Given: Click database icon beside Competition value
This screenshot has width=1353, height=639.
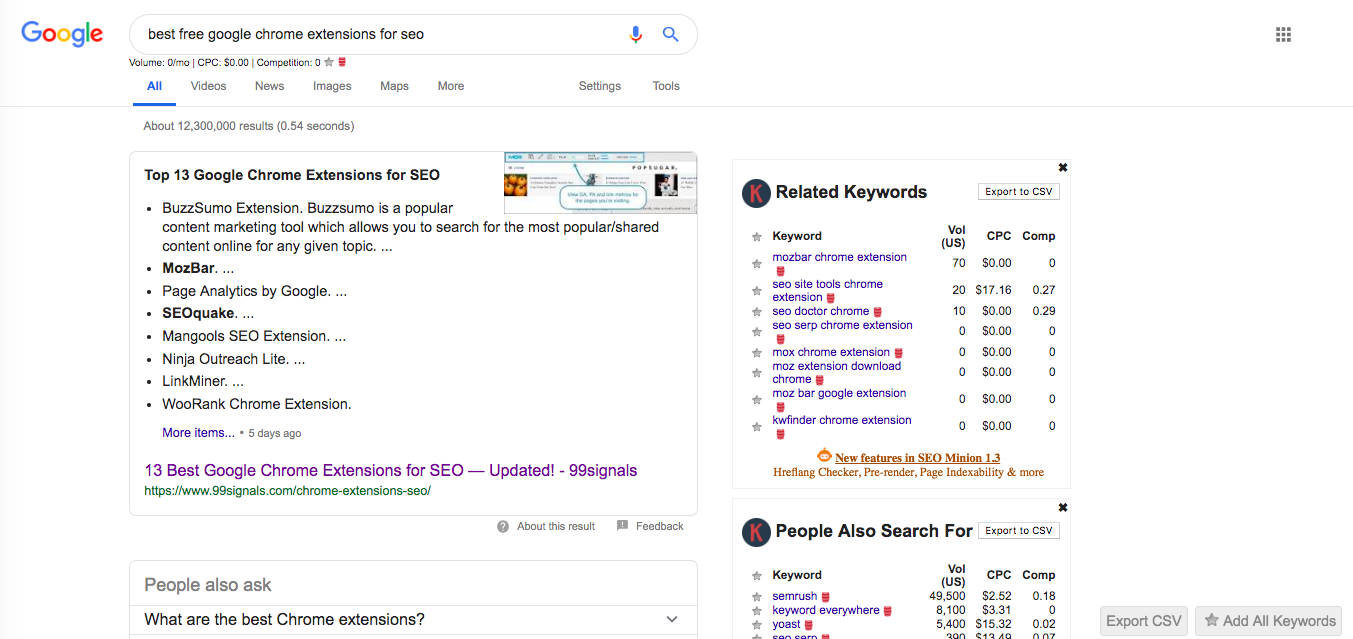Looking at the screenshot, I should (x=342, y=62).
